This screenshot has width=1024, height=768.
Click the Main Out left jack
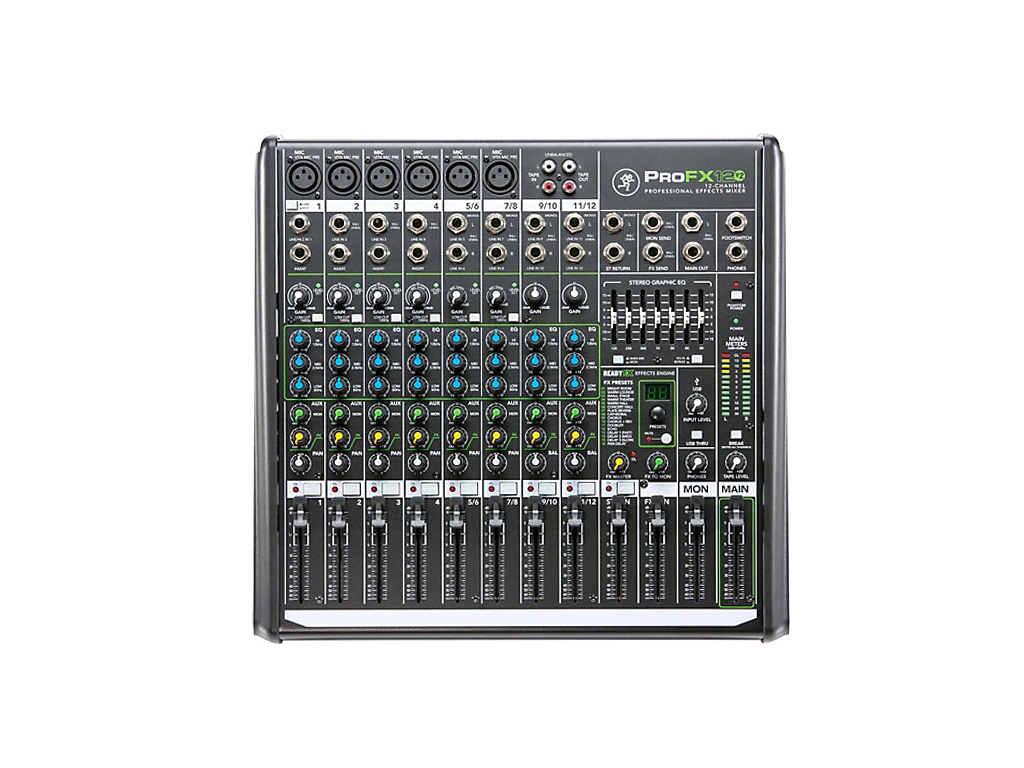tap(691, 223)
